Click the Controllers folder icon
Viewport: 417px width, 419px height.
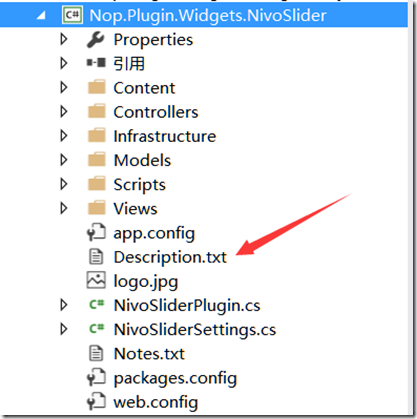pyautogui.click(x=97, y=111)
